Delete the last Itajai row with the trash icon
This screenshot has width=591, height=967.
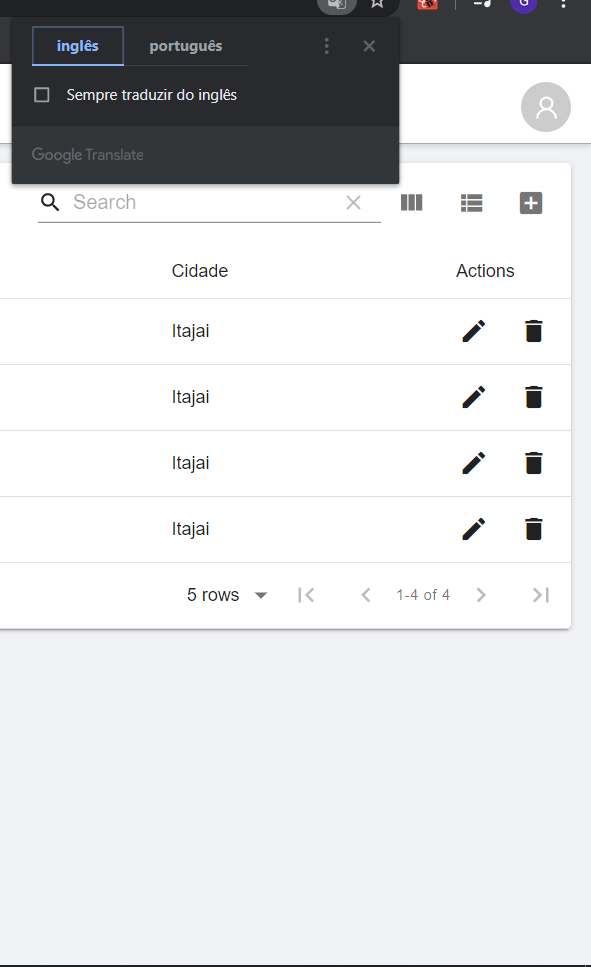tap(533, 528)
